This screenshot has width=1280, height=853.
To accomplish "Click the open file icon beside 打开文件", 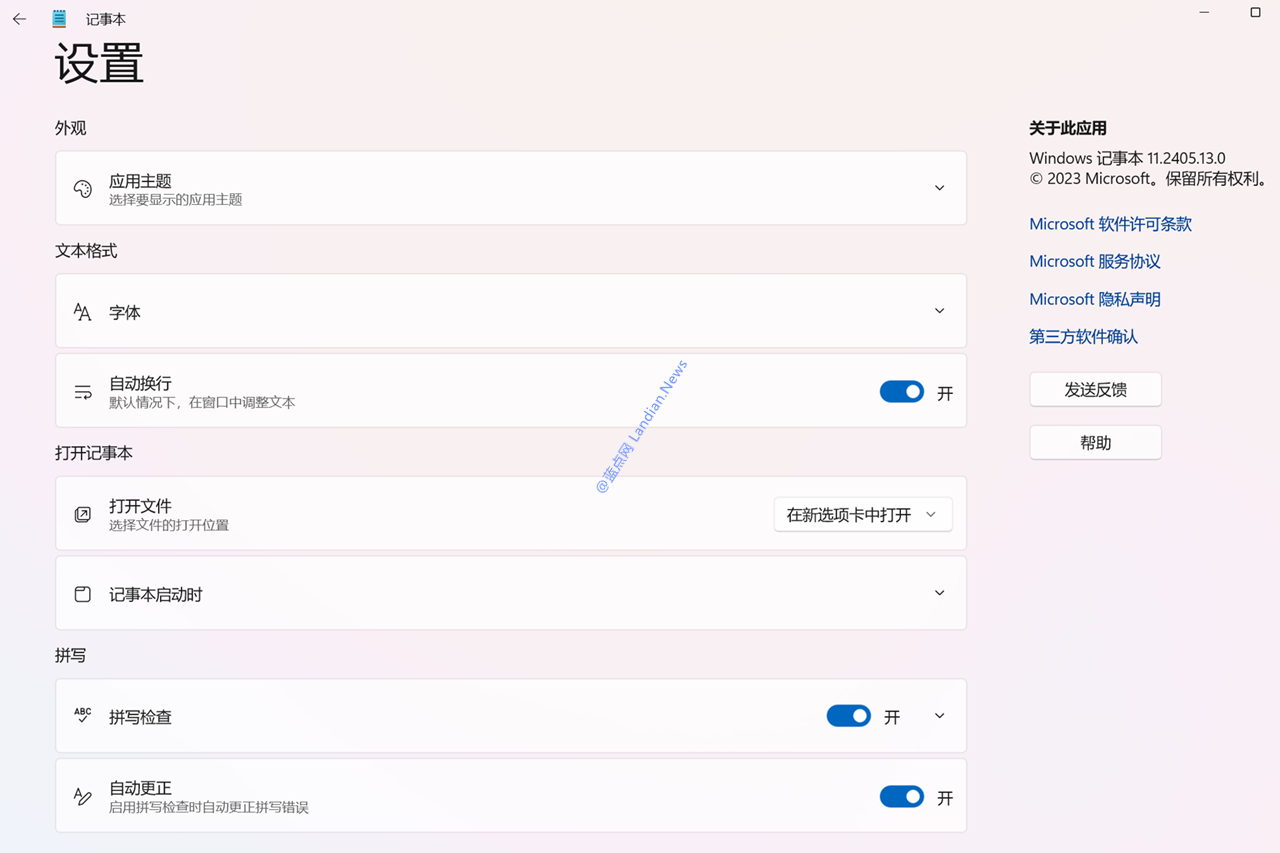I will coord(83,514).
